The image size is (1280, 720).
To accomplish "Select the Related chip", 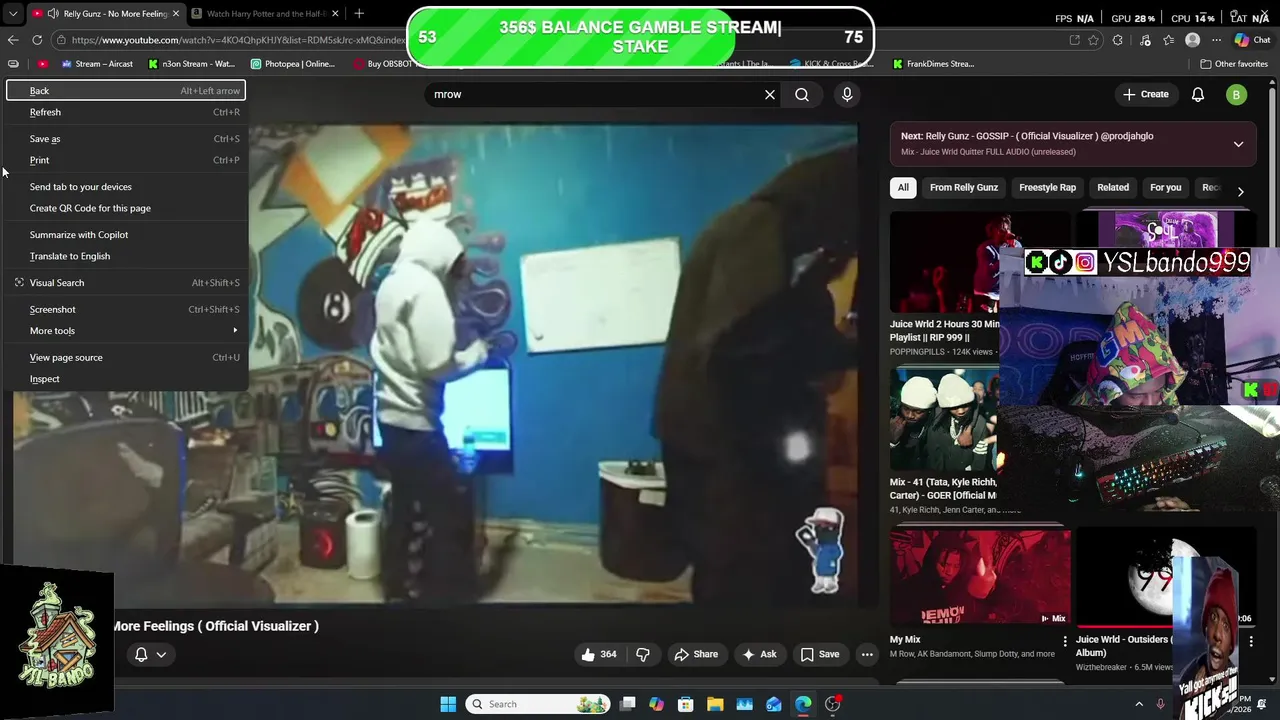I will pyautogui.click(x=1113, y=188).
